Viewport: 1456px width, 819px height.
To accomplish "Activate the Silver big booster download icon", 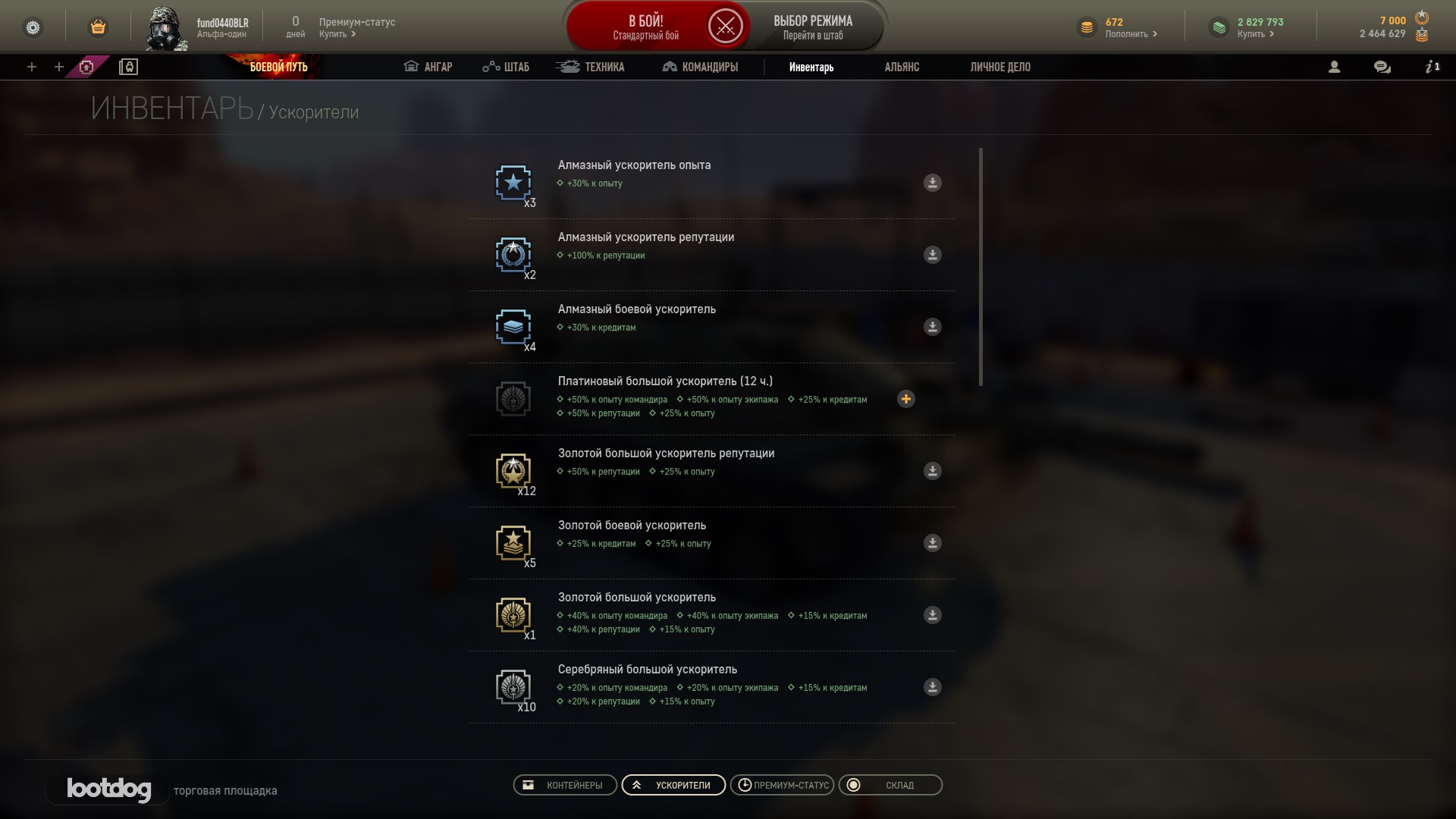I will coord(932,687).
